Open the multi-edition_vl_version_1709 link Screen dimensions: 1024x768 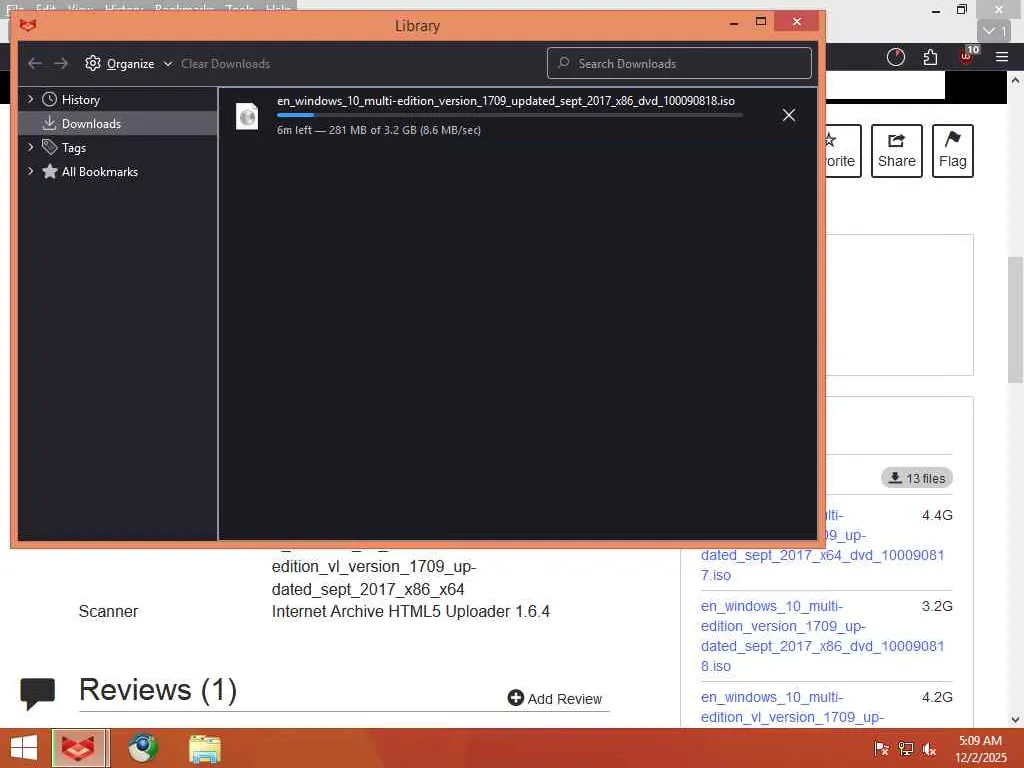(x=792, y=707)
